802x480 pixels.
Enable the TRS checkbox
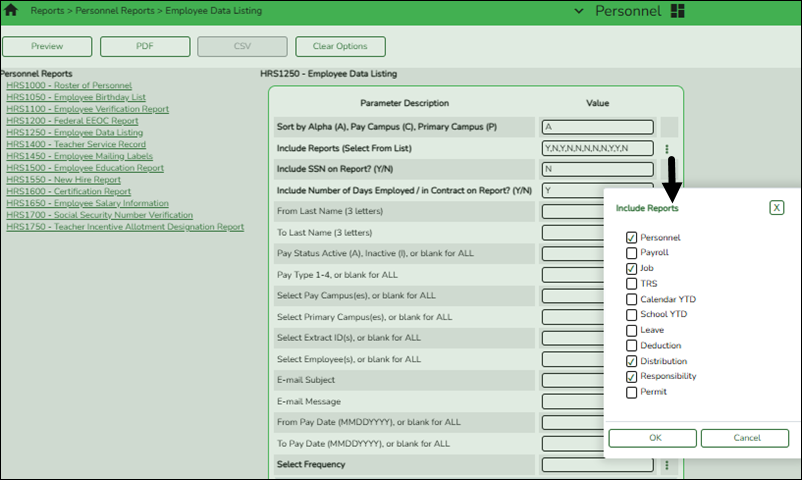click(631, 283)
